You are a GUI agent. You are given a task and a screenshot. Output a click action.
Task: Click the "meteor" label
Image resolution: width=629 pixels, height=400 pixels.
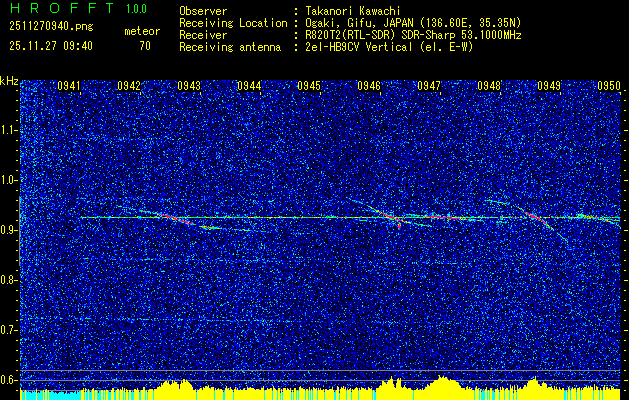[142, 31]
